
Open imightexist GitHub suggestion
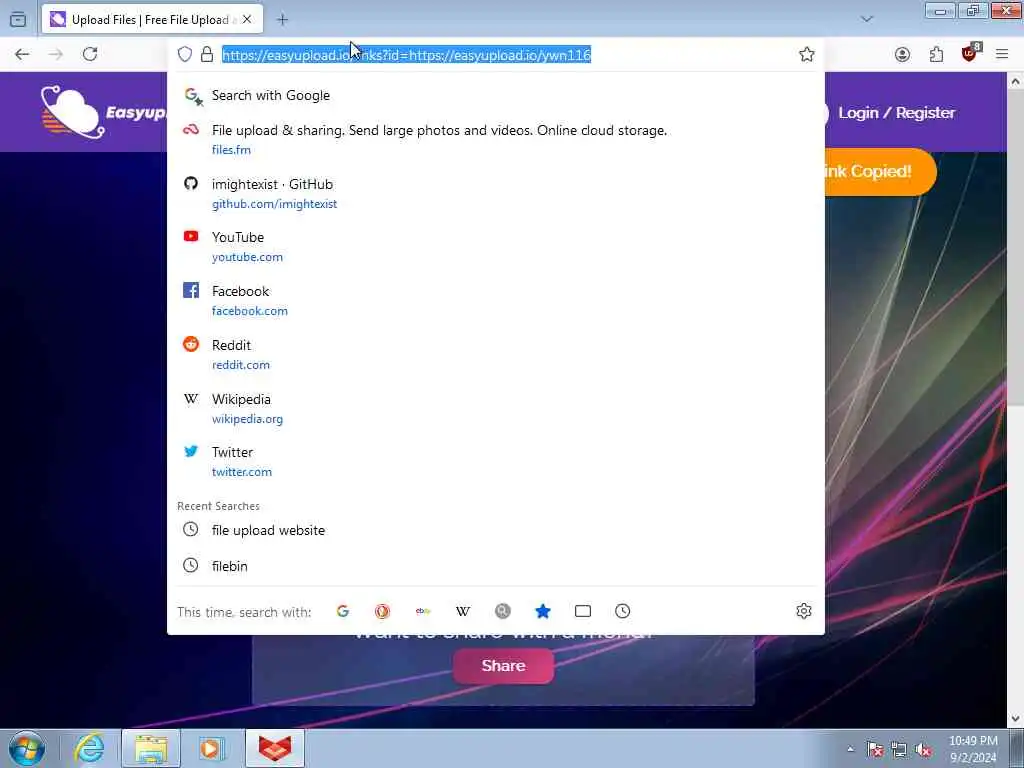pyautogui.click(x=496, y=193)
